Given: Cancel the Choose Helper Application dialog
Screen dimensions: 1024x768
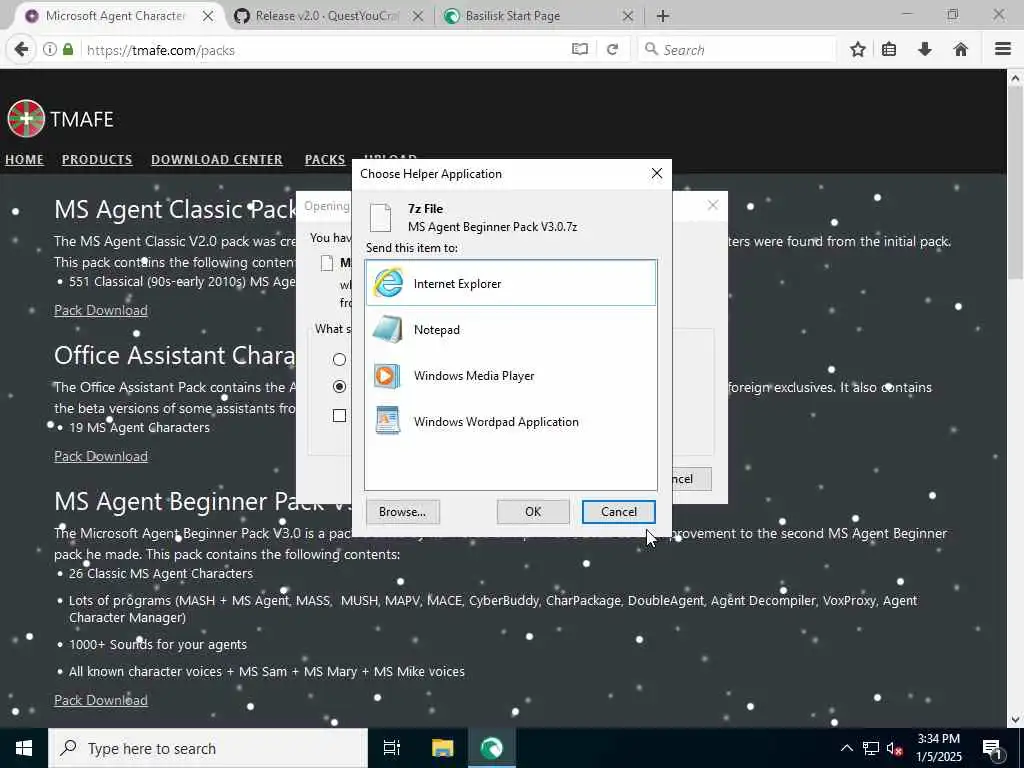Looking at the screenshot, I should click(x=618, y=512).
